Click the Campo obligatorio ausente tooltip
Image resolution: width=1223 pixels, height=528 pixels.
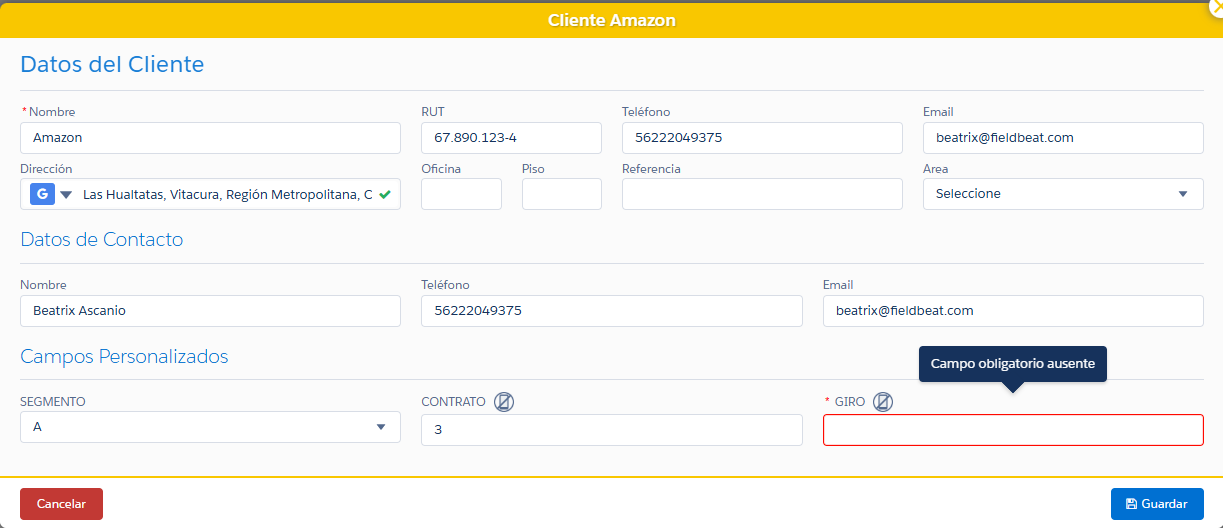[x=1013, y=364]
